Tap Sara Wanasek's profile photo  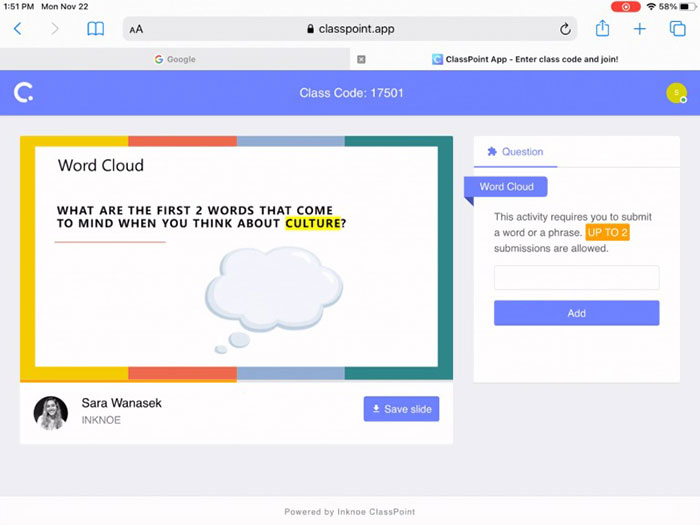click(x=51, y=412)
